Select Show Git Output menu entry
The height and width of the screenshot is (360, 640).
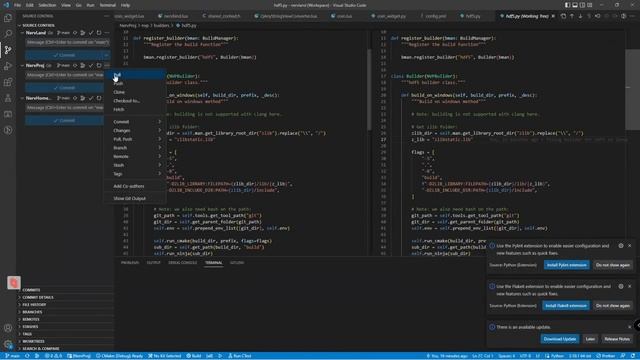click(x=135, y=198)
